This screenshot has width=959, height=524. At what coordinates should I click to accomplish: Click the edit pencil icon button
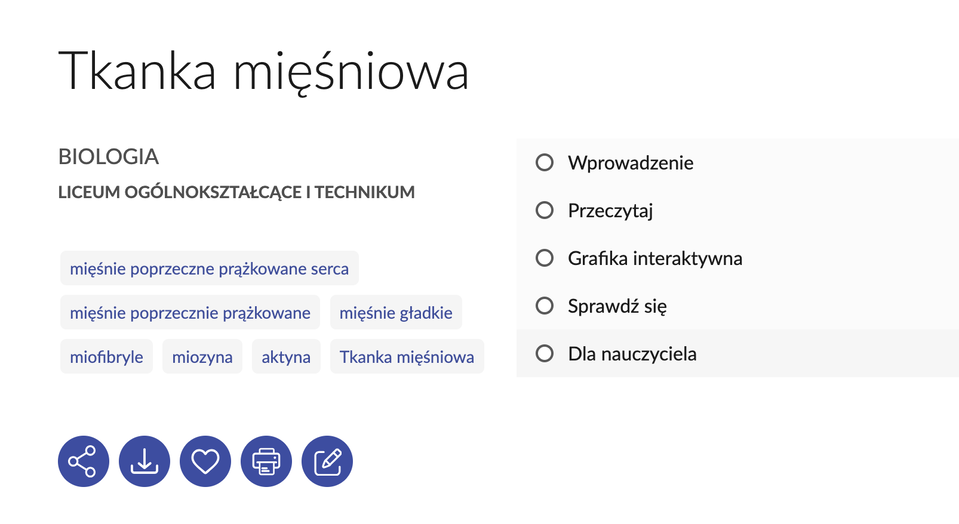327,461
